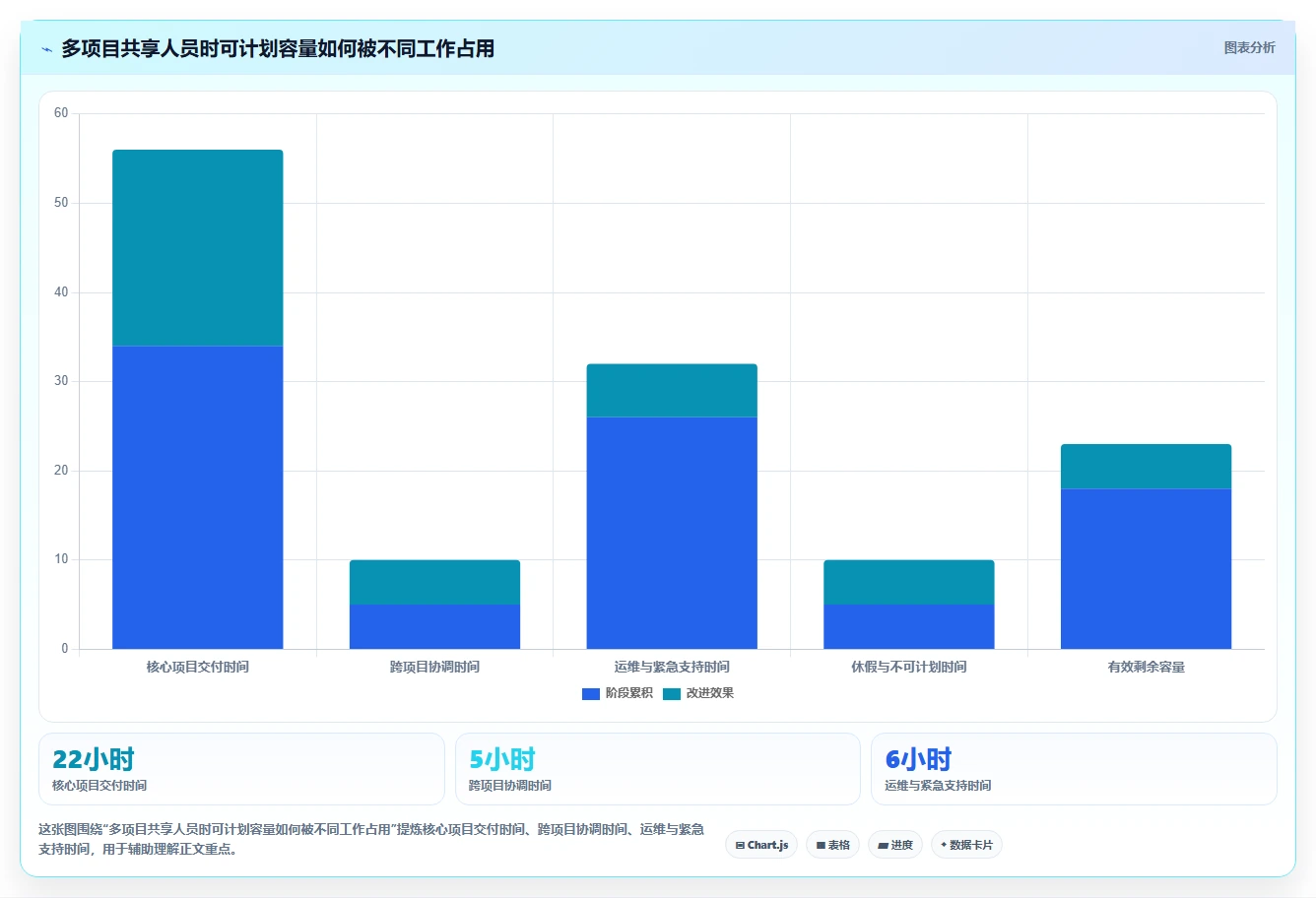Click the 休假与不可计划时间 x-axis label
Screen dimensions: 1316x898
909,667
